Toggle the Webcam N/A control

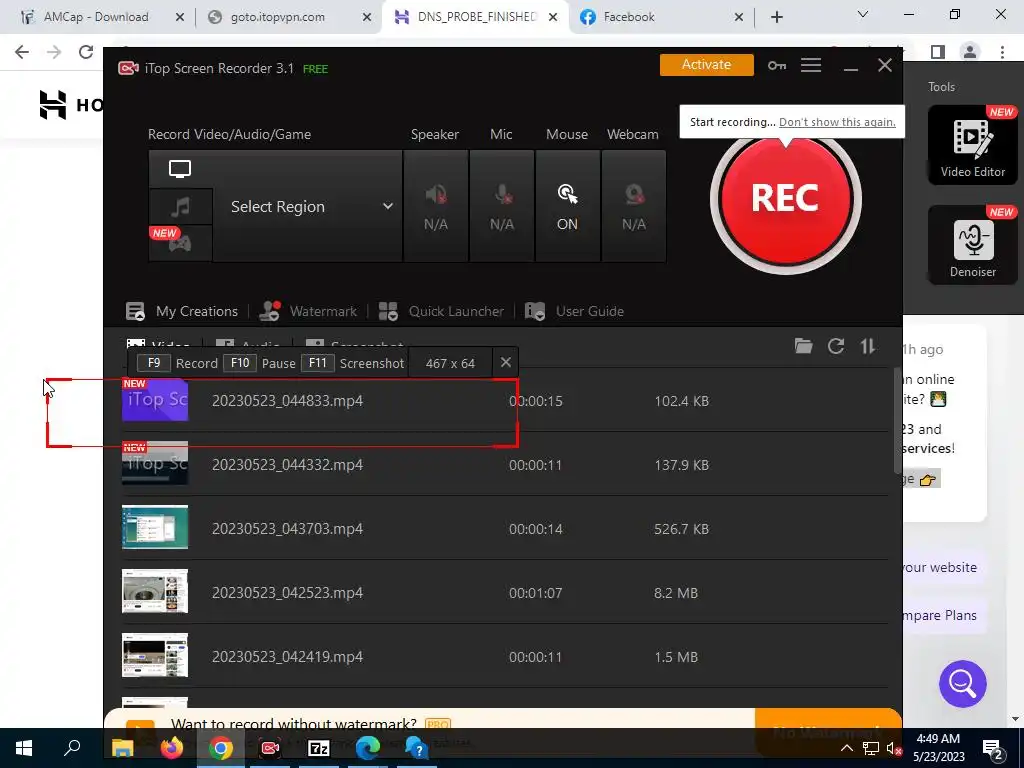633,206
